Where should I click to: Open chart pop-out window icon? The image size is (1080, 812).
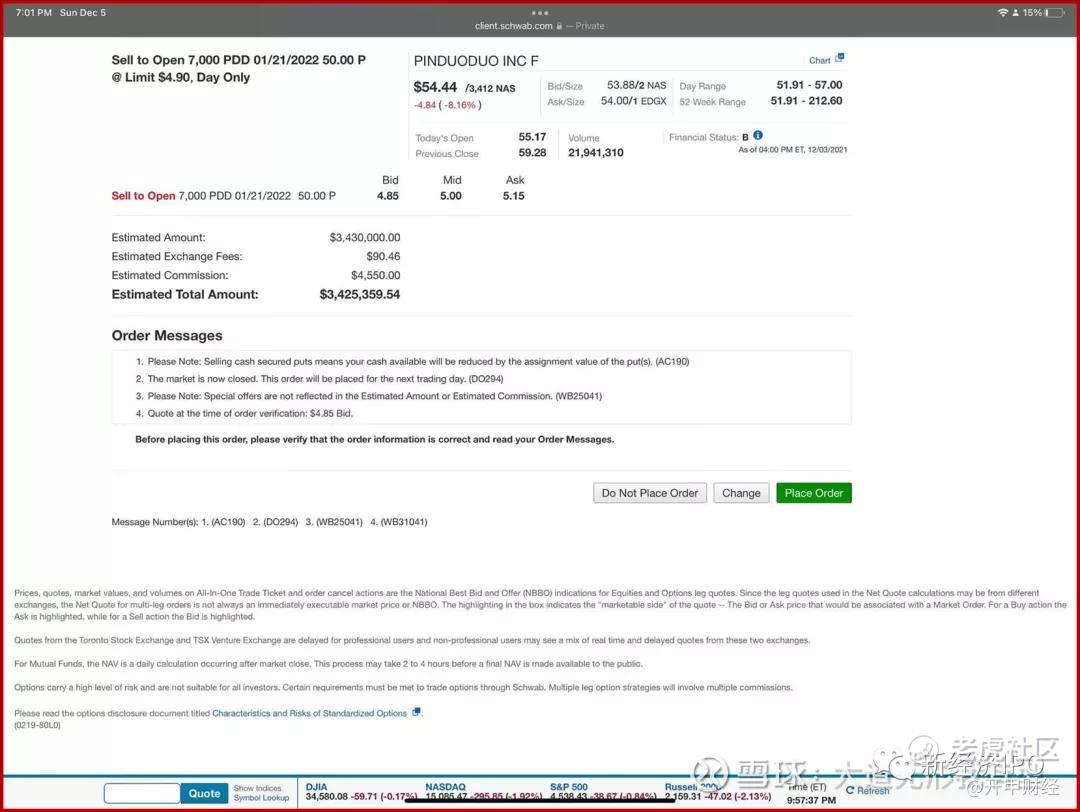click(839, 58)
